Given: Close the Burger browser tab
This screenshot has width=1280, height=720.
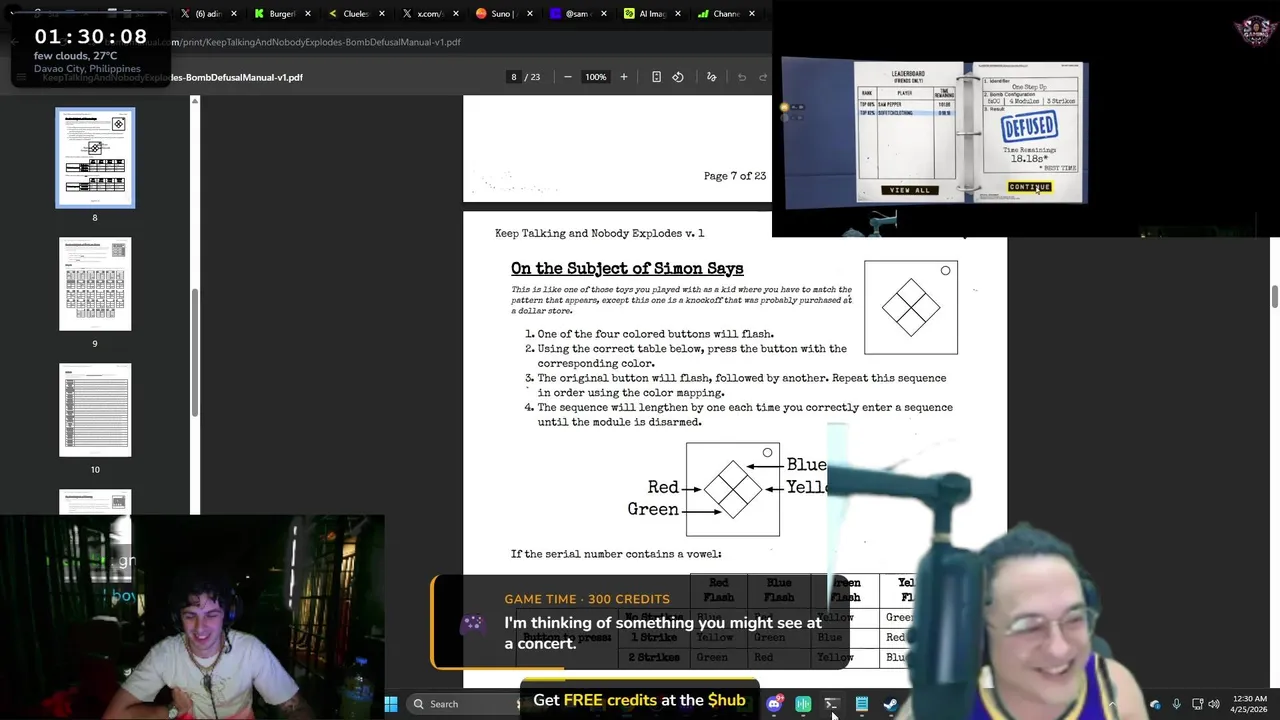Looking at the screenshot, I should (x=308, y=14).
